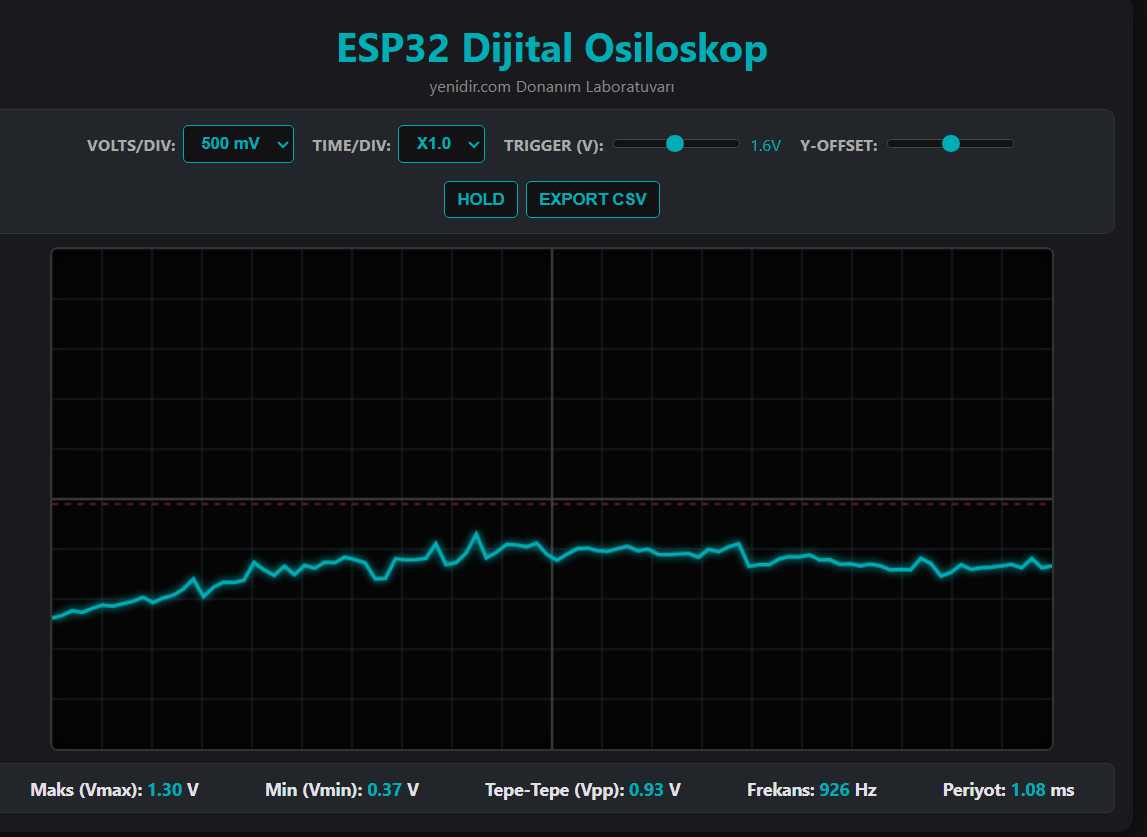This screenshot has height=837, width=1147.
Task: Click the TRIGGER (V) slider handle
Action: point(675,143)
